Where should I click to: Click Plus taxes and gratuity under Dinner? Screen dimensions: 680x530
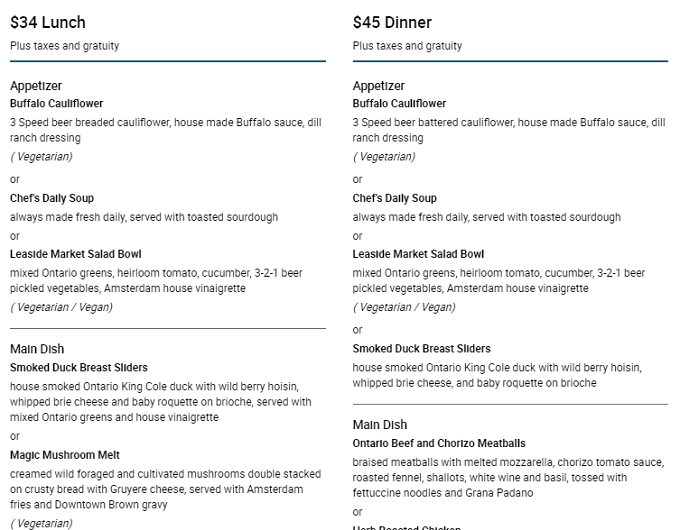(x=407, y=46)
